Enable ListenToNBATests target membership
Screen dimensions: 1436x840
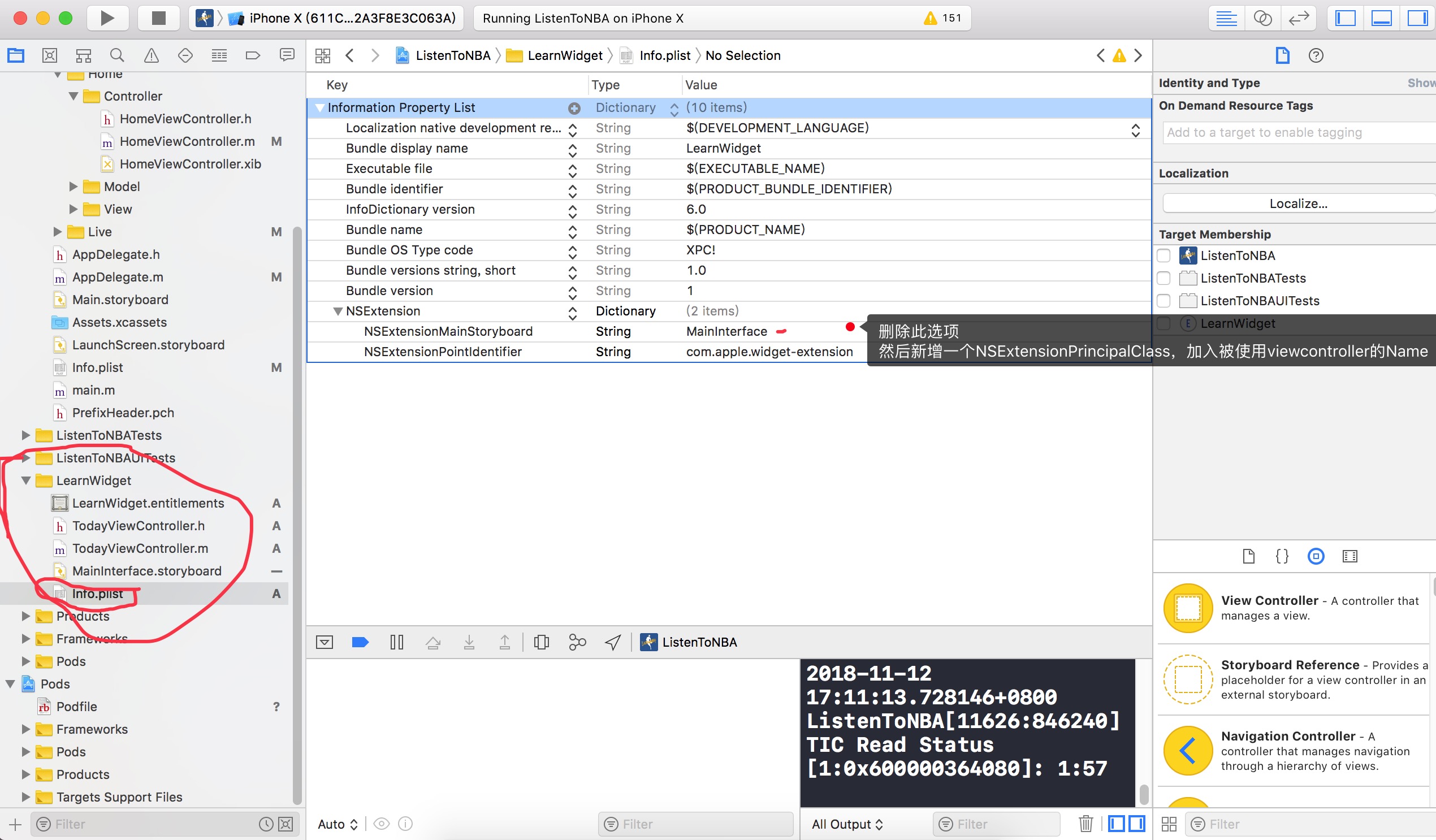[1163, 278]
